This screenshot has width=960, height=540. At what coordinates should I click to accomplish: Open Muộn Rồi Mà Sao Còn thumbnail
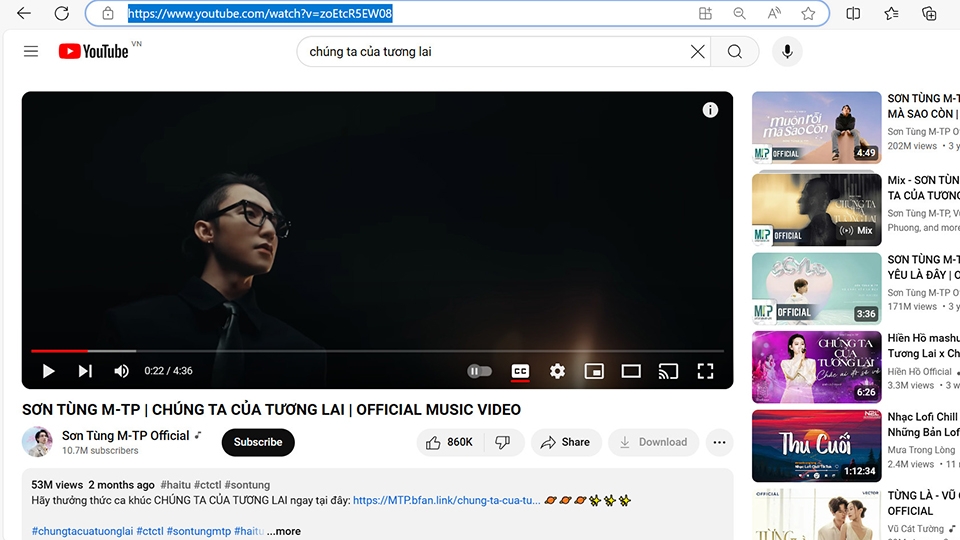(x=816, y=127)
